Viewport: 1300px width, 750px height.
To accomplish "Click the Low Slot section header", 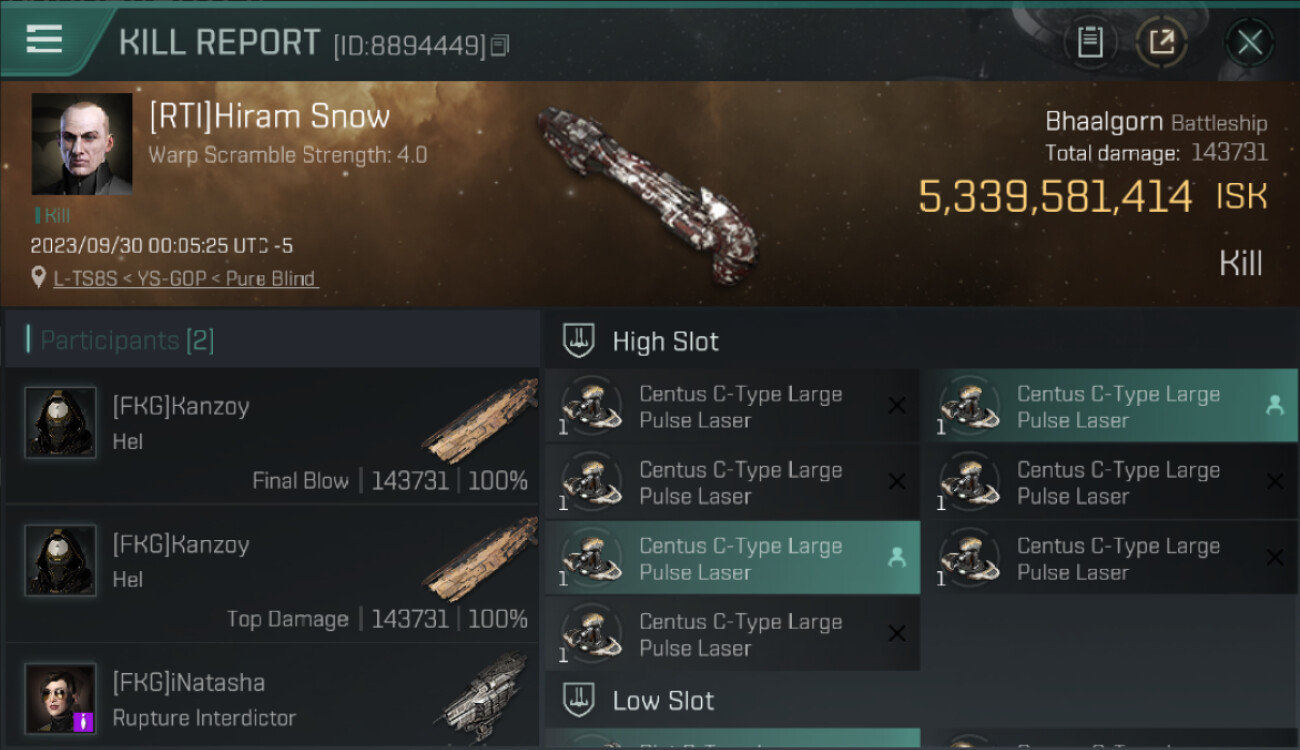I will coord(663,700).
